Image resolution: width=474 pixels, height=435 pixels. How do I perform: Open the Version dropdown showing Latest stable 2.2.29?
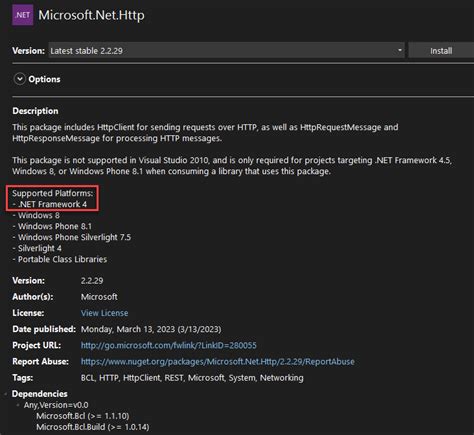point(226,51)
